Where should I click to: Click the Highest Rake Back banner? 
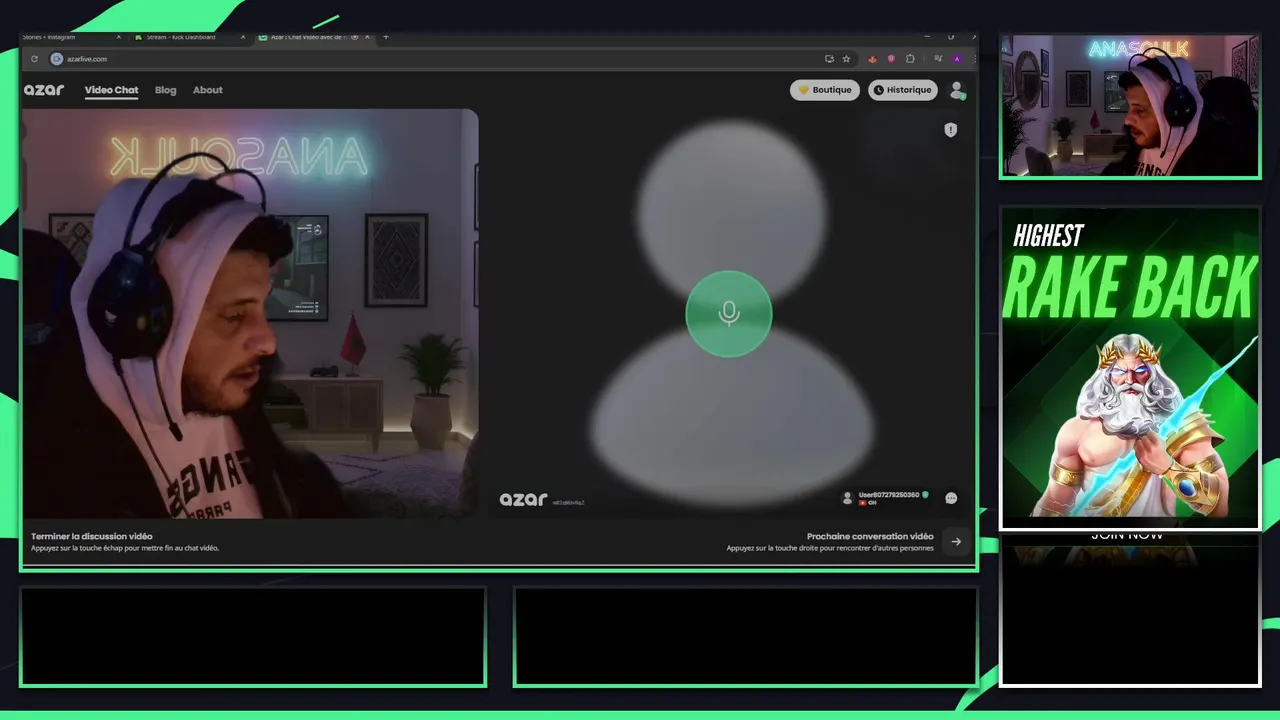tap(1130, 368)
